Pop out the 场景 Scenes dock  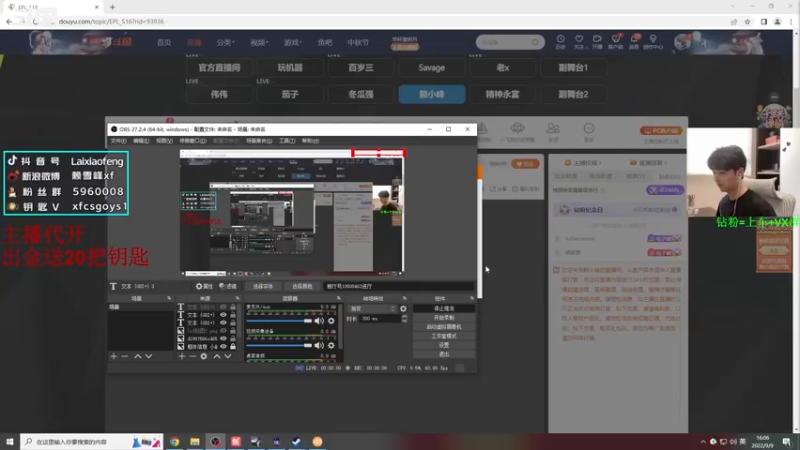click(x=169, y=298)
